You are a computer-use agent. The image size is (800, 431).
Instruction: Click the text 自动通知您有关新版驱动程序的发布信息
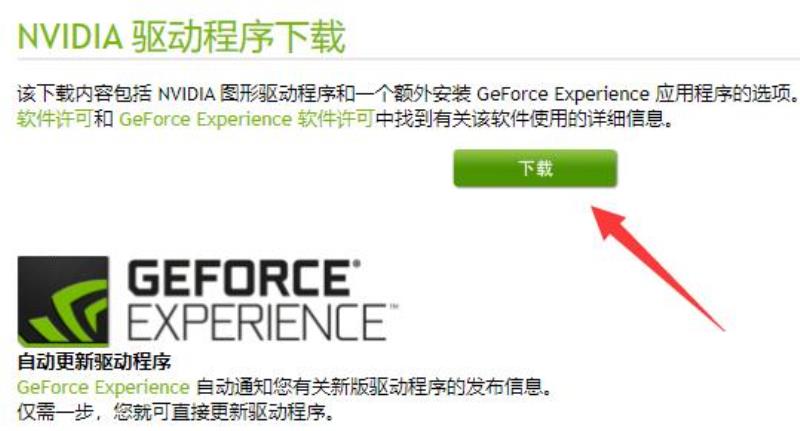pyautogui.click(x=374, y=387)
